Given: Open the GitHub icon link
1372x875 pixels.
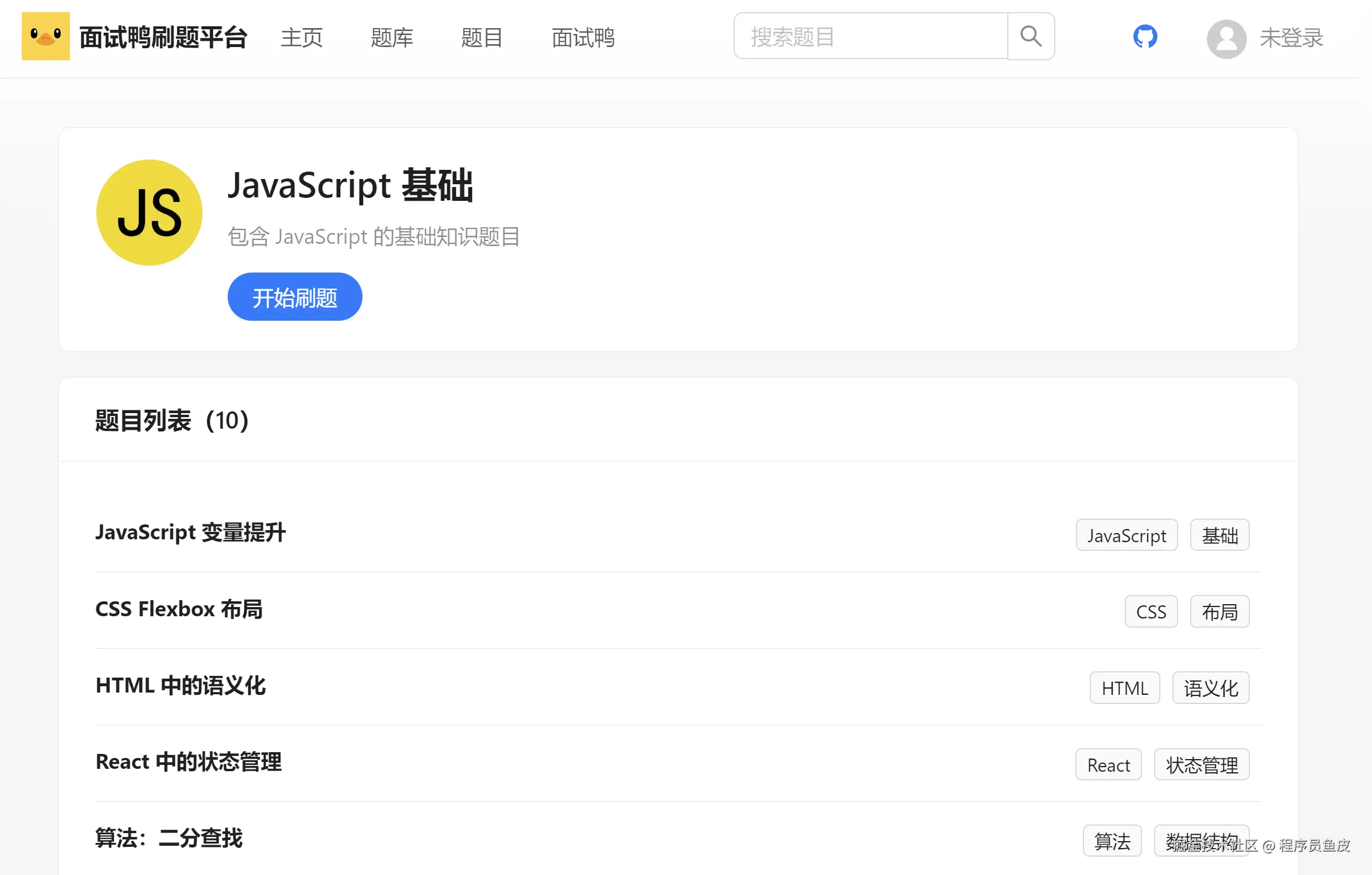Looking at the screenshot, I should pos(1145,37).
